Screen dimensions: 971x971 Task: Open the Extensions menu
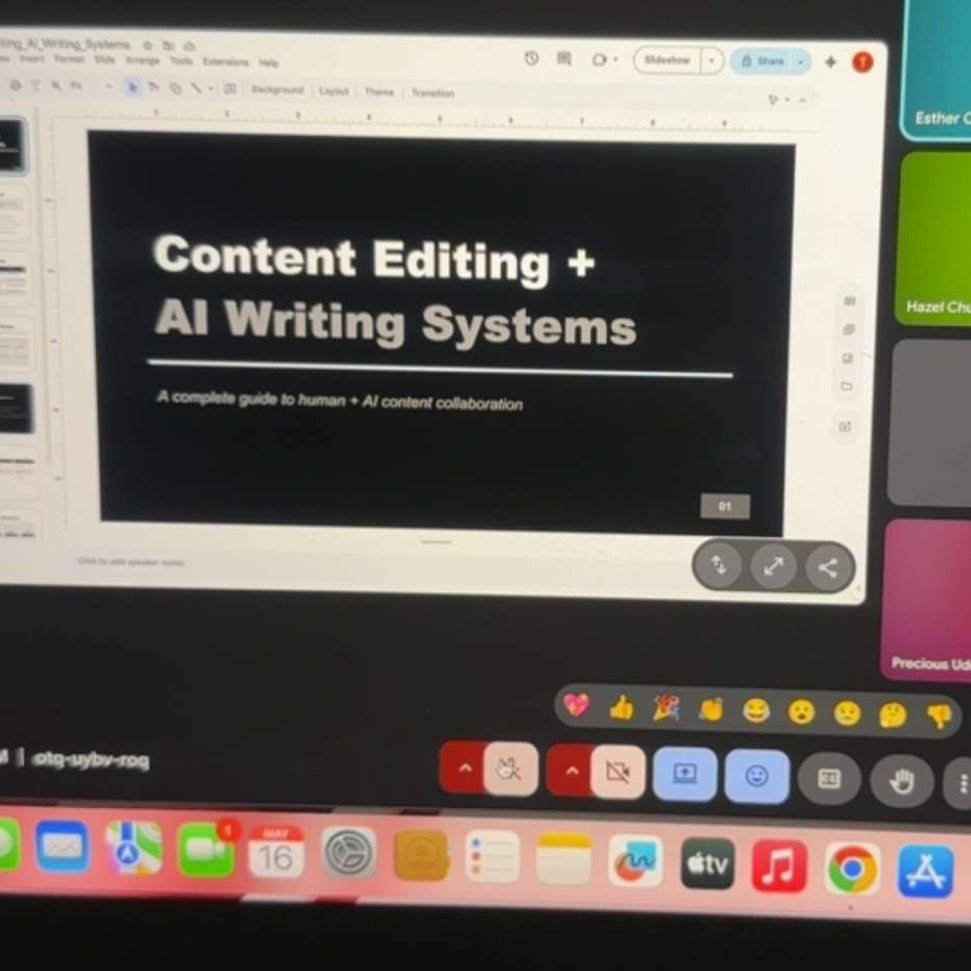click(225, 62)
